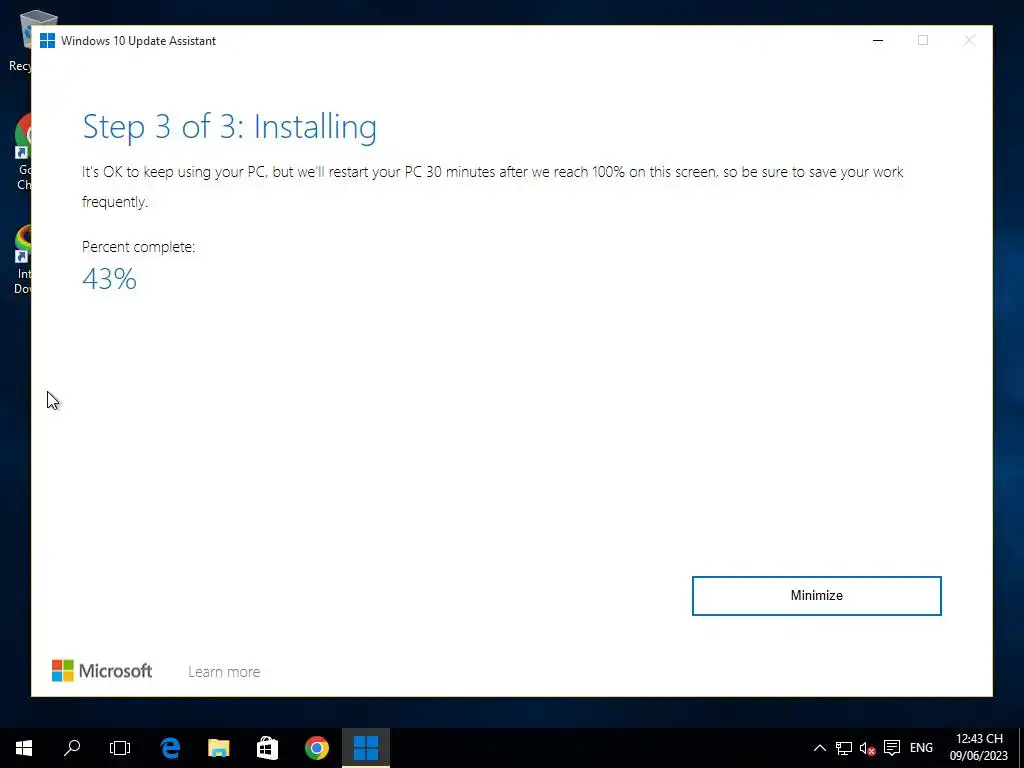This screenshot has height=768, width=1024.
Task: Click the muted volume tray icon
Action: tap(867, 748)
